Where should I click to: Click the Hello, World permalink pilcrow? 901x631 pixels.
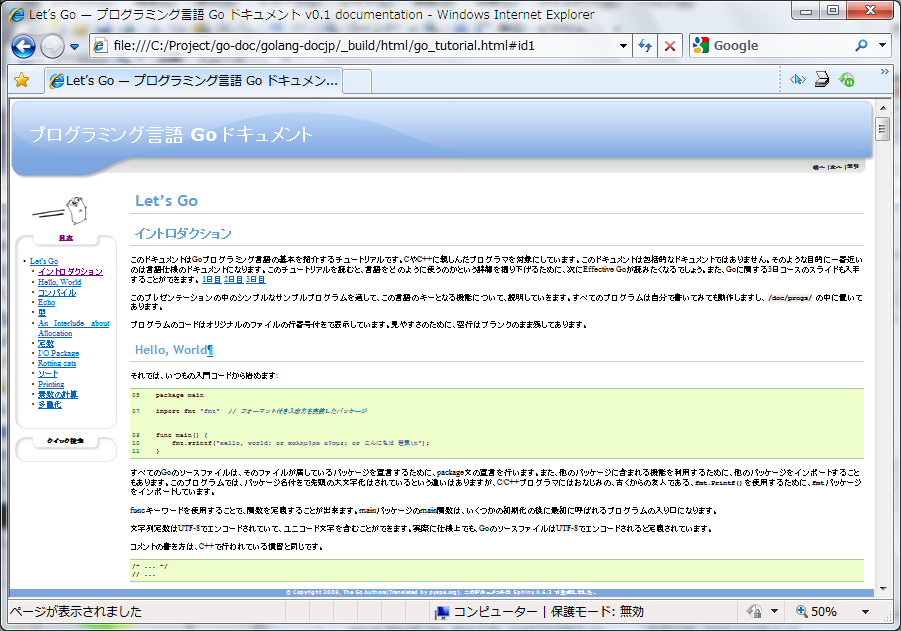tap(209, 350)
